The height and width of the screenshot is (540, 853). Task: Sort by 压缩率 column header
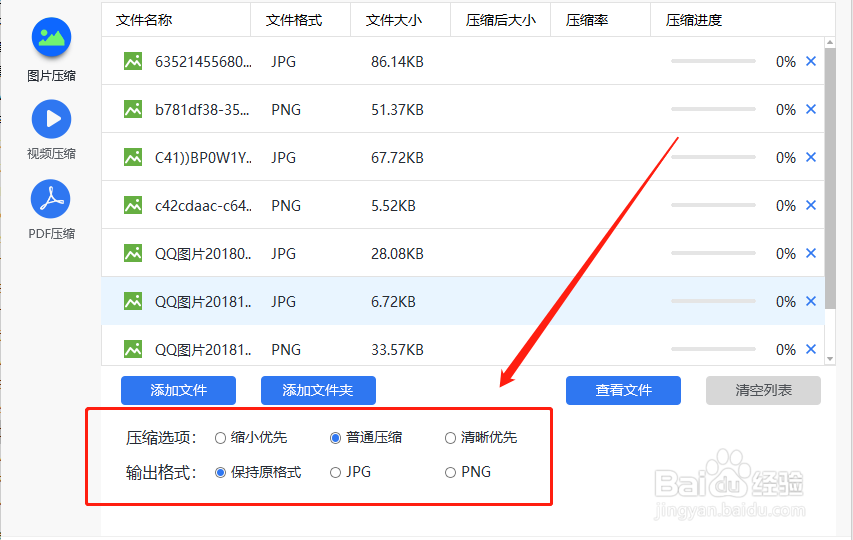[601, 20]
